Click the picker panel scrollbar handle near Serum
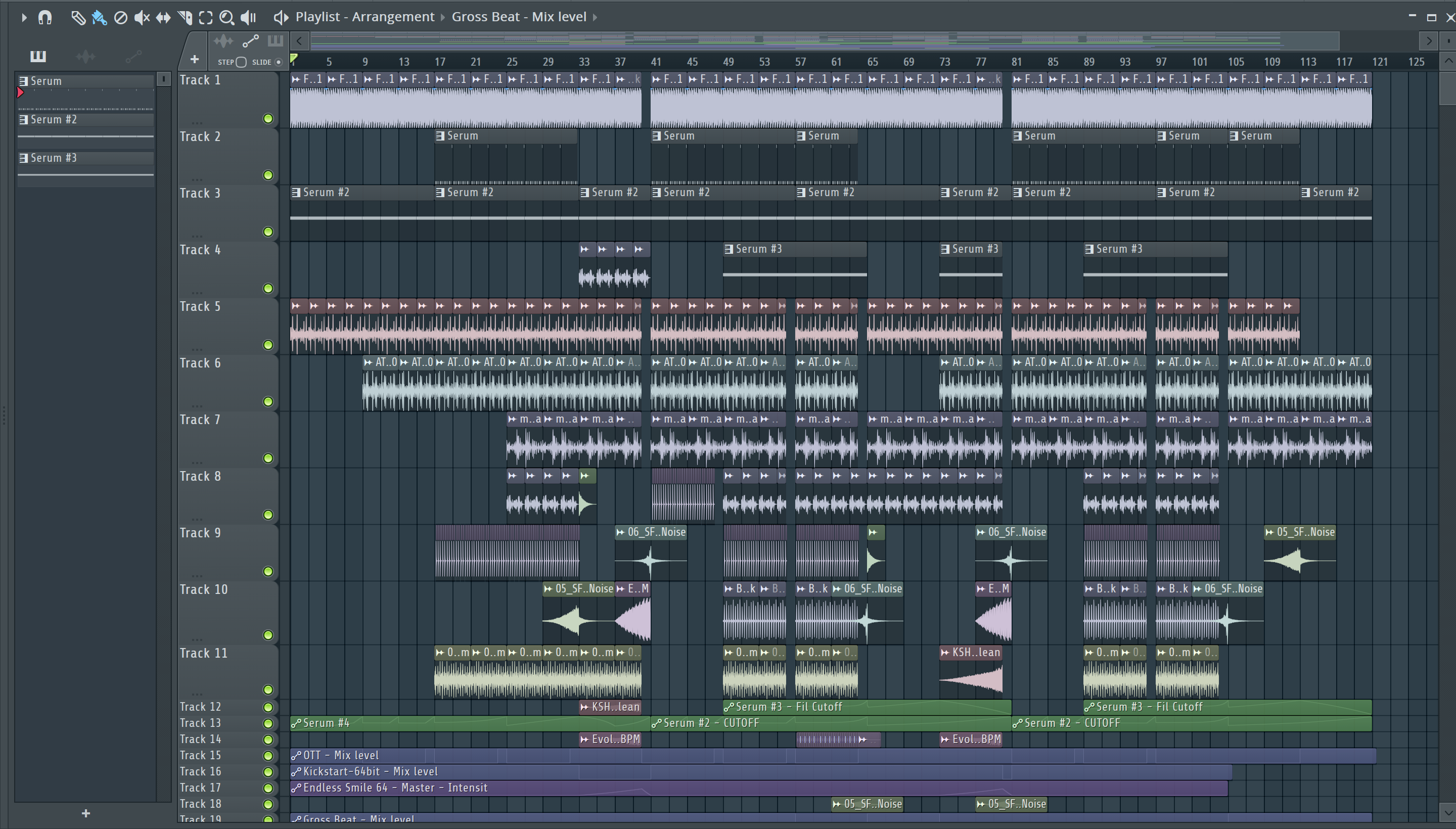1456x829 pixels. point(163,79)
